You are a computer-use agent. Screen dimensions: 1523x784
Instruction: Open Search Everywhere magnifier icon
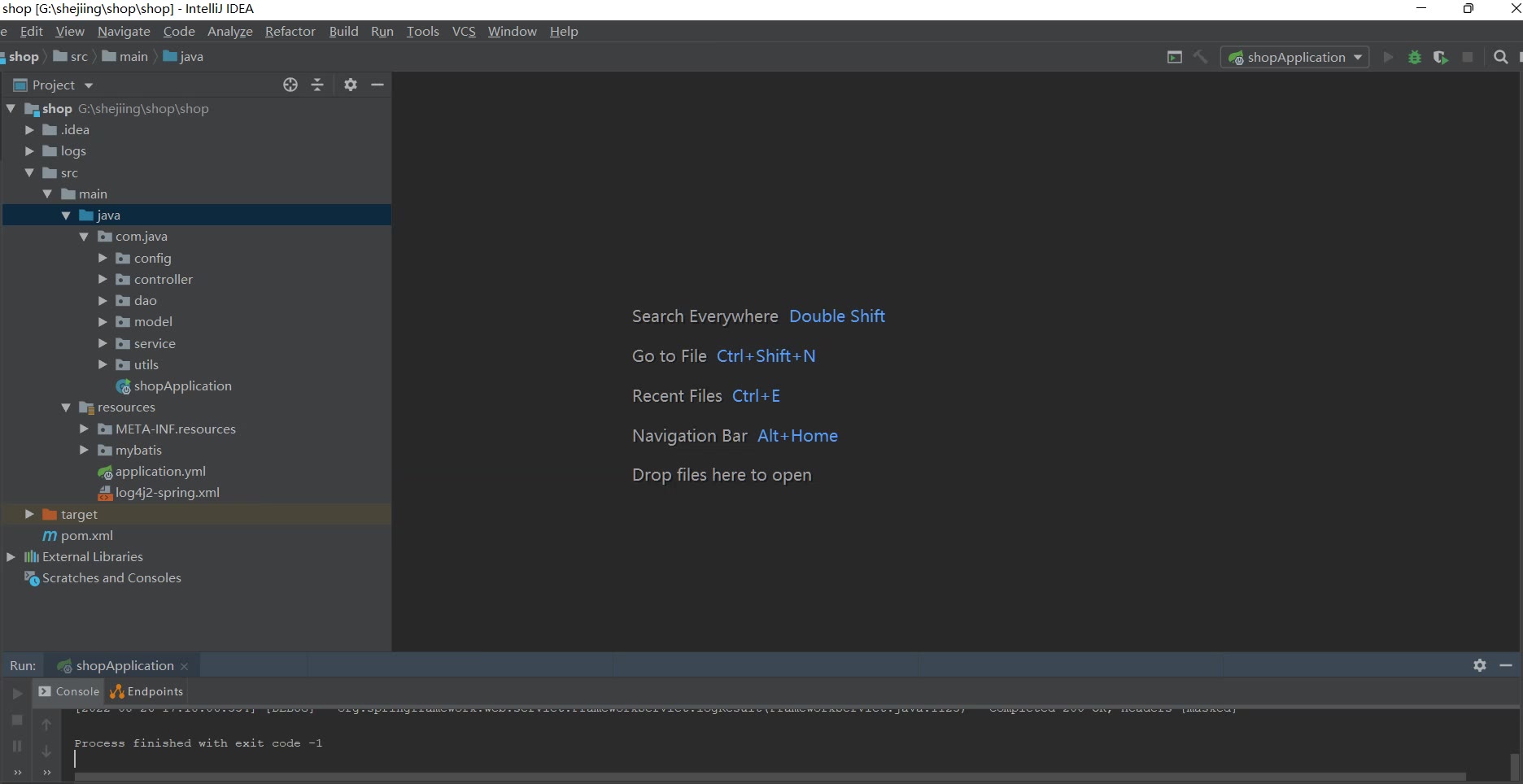1501,58
